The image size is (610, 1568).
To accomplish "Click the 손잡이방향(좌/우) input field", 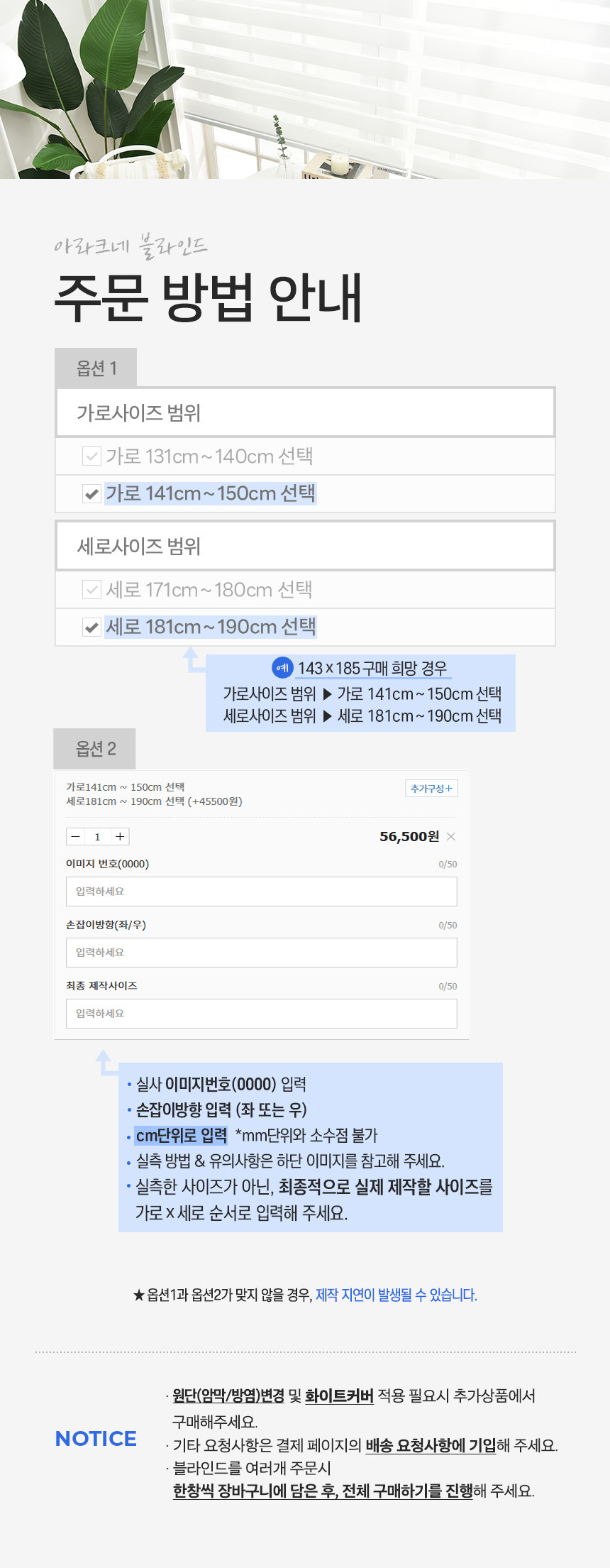I will [x=261, y=953].
